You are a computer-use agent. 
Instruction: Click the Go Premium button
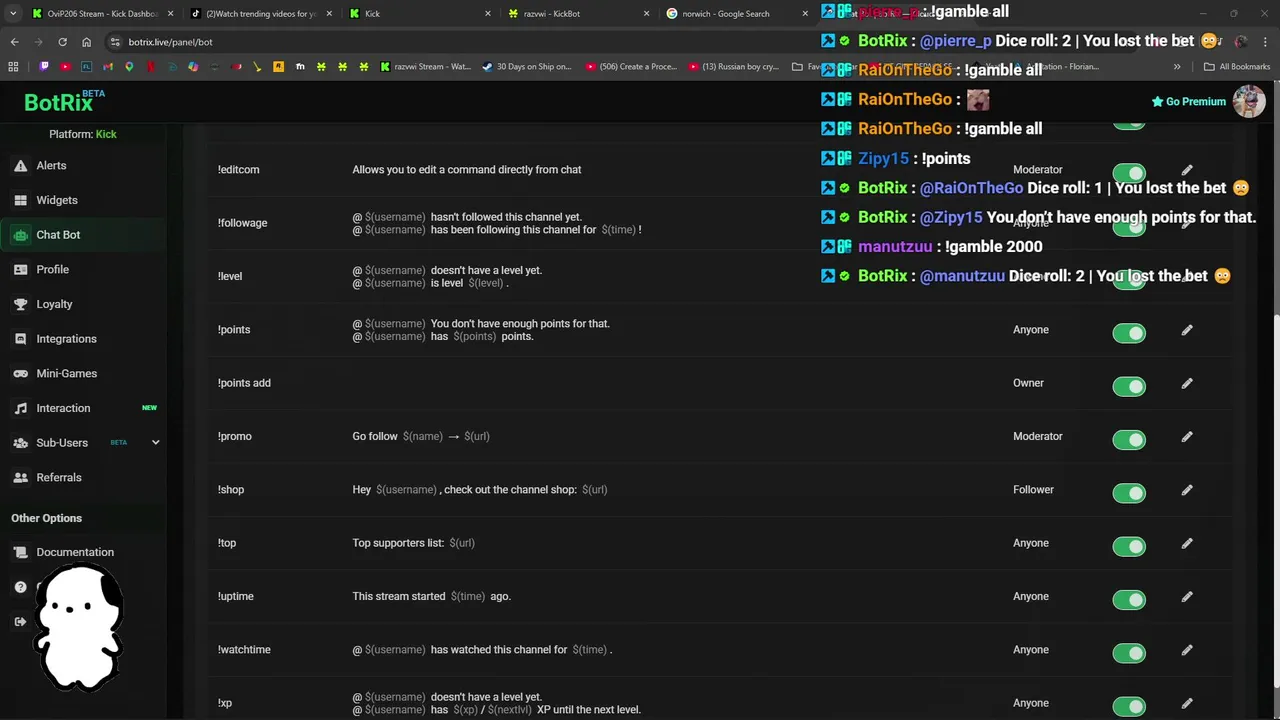click(x=1188, y=101)
